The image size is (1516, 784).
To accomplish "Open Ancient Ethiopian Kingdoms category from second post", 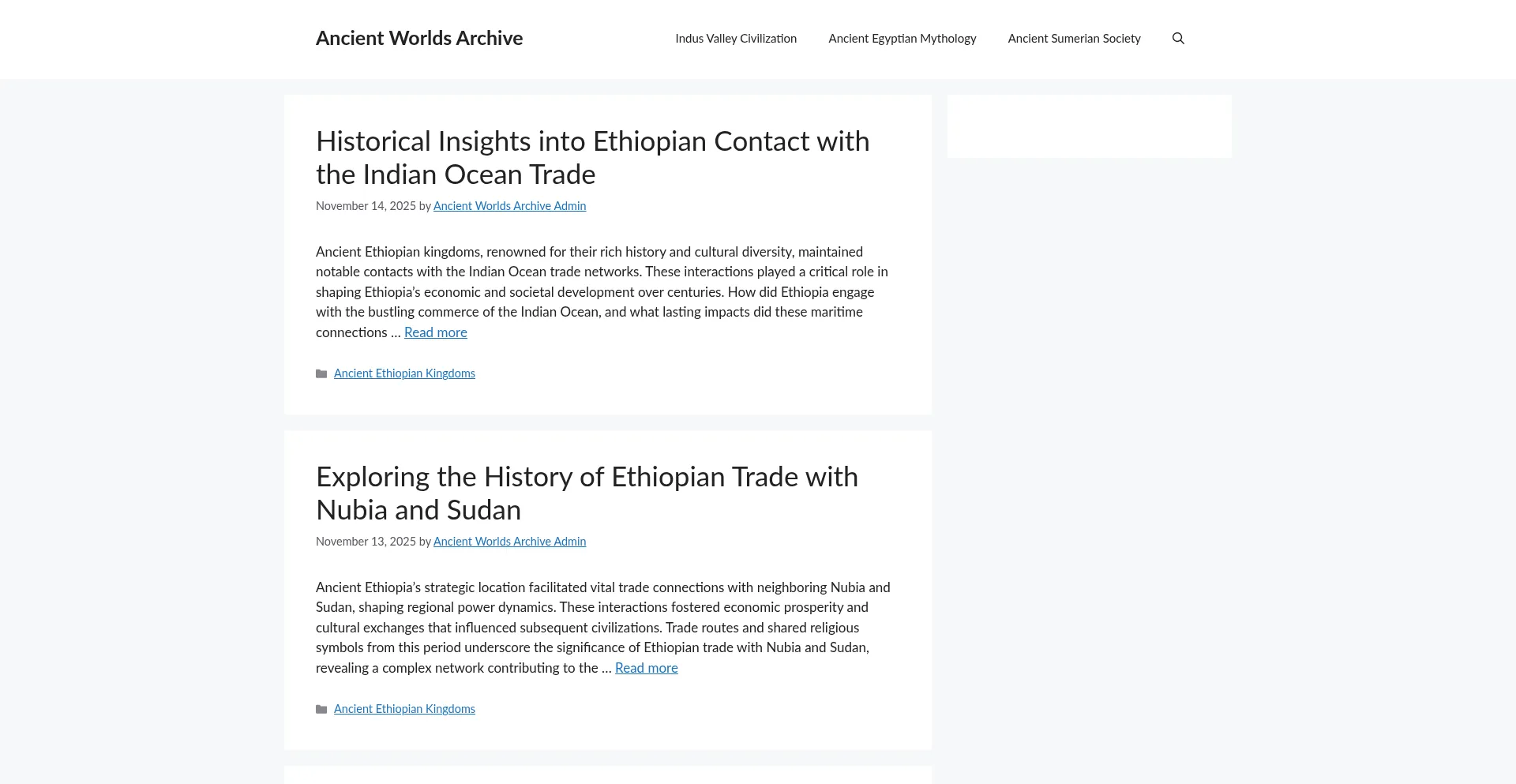I will pos(404,709).
